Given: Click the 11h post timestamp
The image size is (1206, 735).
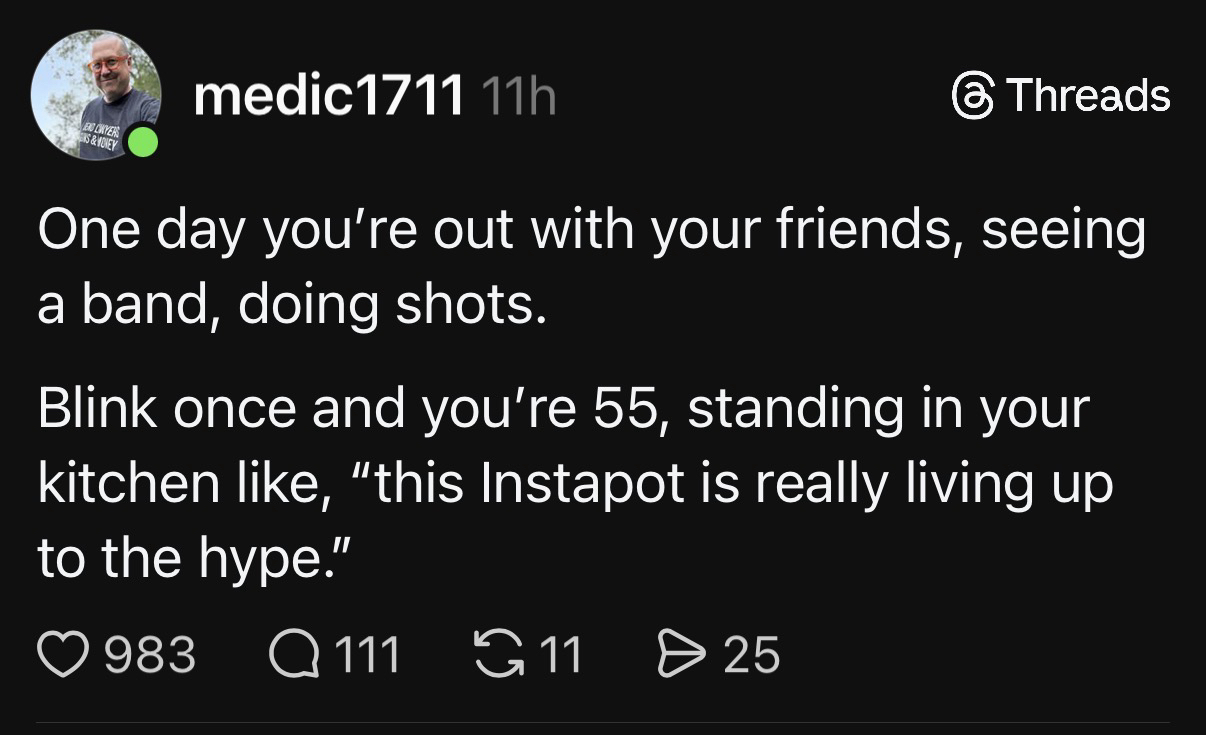Looking at the screenshot, I should pyautogui.click(x=517, y=96).
